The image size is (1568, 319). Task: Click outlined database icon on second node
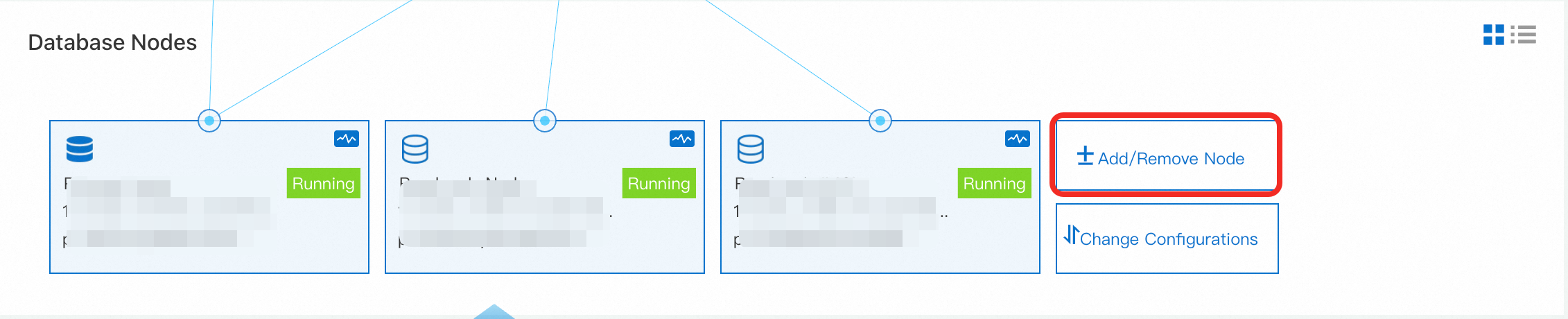[415, 148]
